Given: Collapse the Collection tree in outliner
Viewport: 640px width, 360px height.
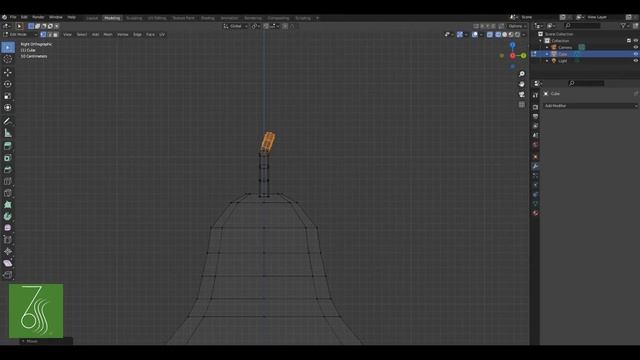Looking at the screenshot, I should click(541, 41).
